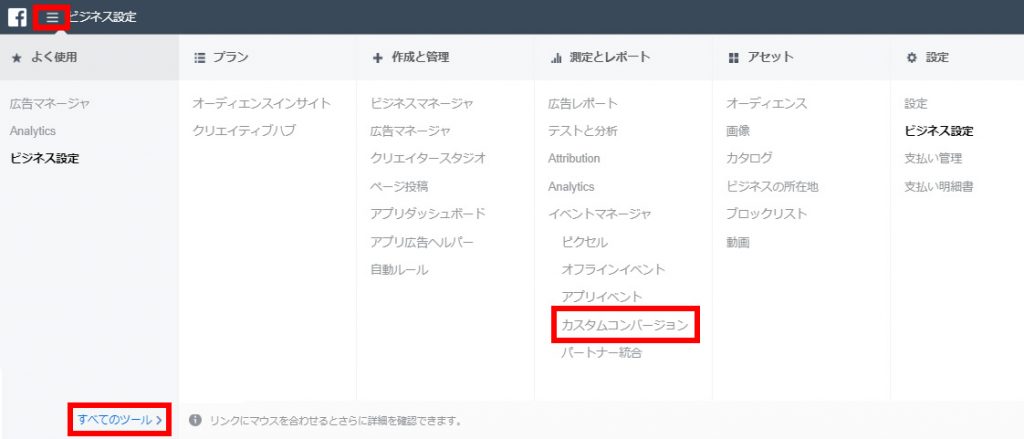The width and height of the screenshot is (1024, 439).
Task: Click the info icon in footer
Action: (x=195, y=420)
